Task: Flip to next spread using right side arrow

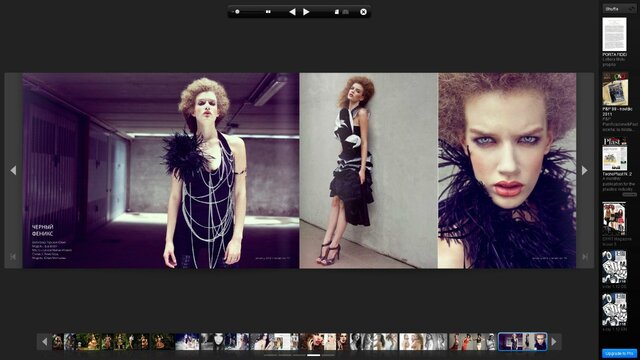Action: pos(584,170)
